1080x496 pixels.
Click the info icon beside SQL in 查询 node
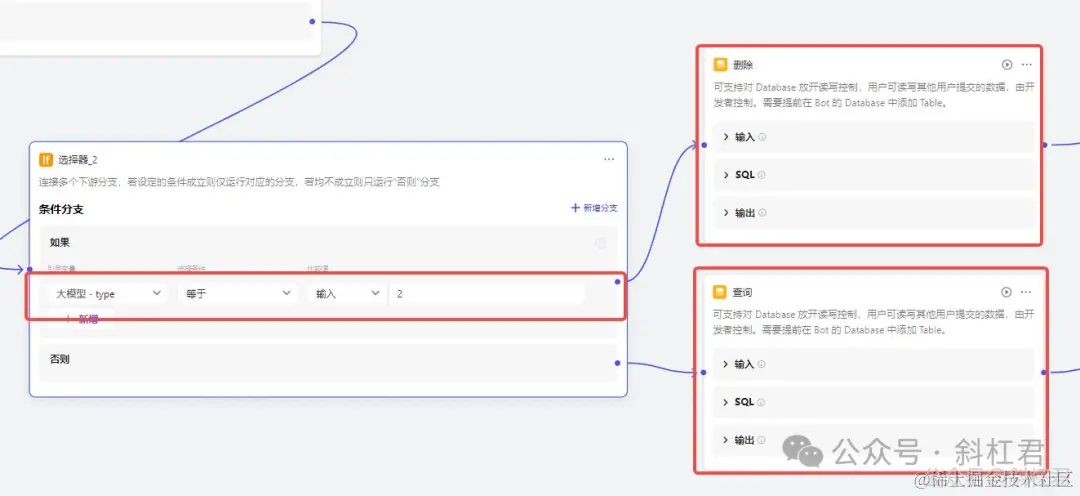[x=761, y=402]
